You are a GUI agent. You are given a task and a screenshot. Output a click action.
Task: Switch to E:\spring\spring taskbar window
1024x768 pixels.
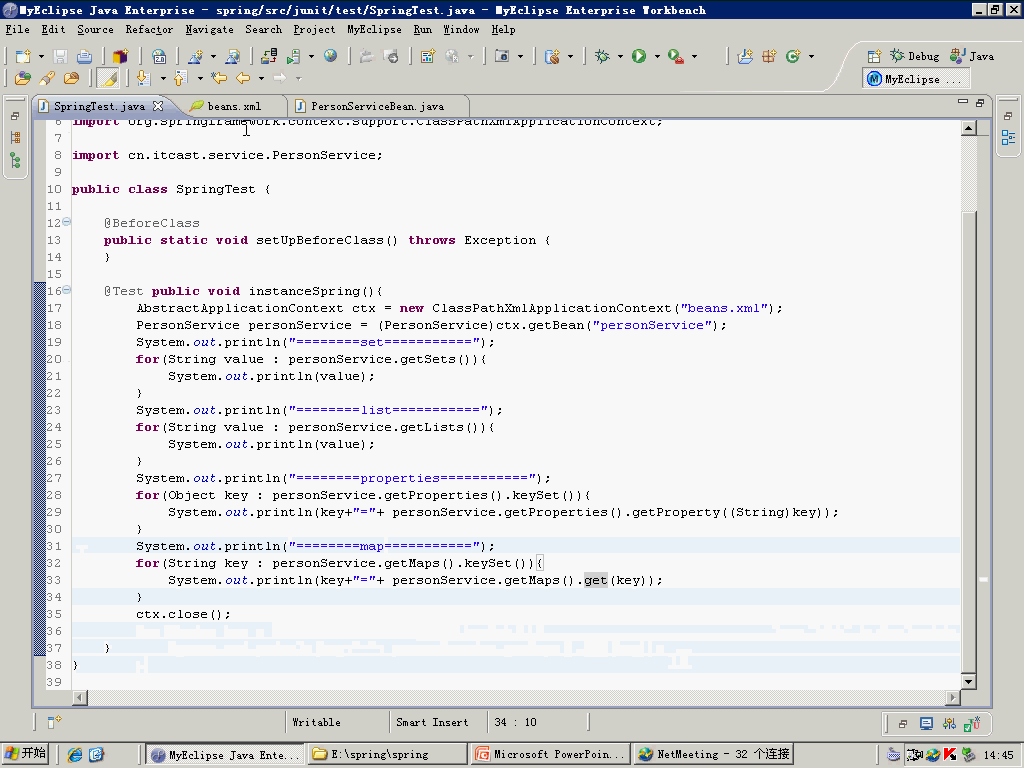click(x=387, y=754)
